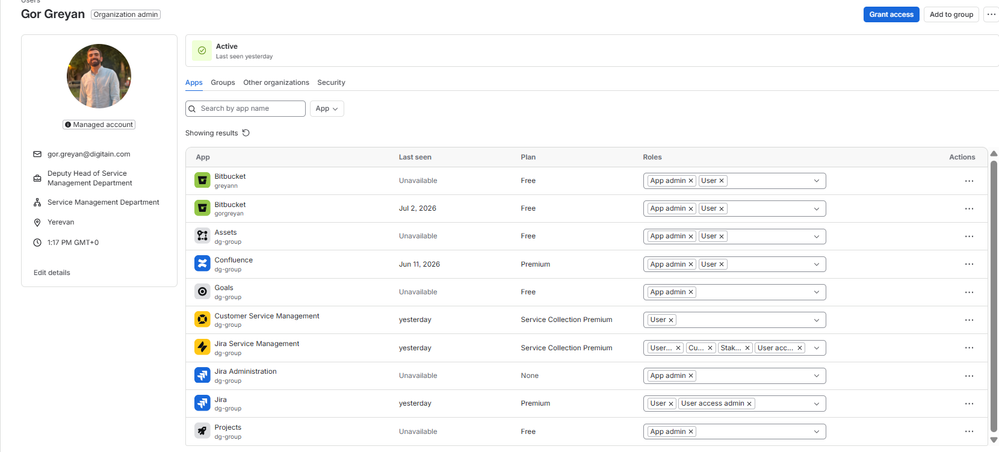Click the Organization admin badge
999x452 pixels.
126,14
